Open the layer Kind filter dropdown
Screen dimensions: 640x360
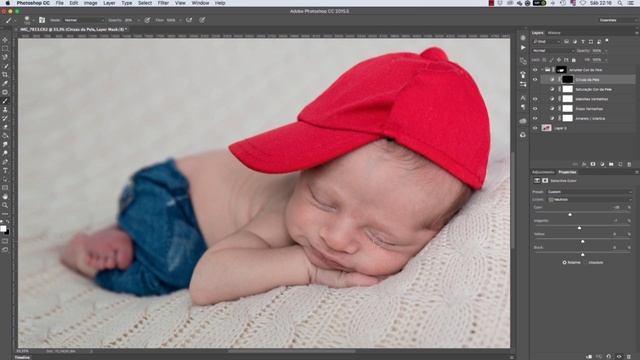click(x=546, y=42)
